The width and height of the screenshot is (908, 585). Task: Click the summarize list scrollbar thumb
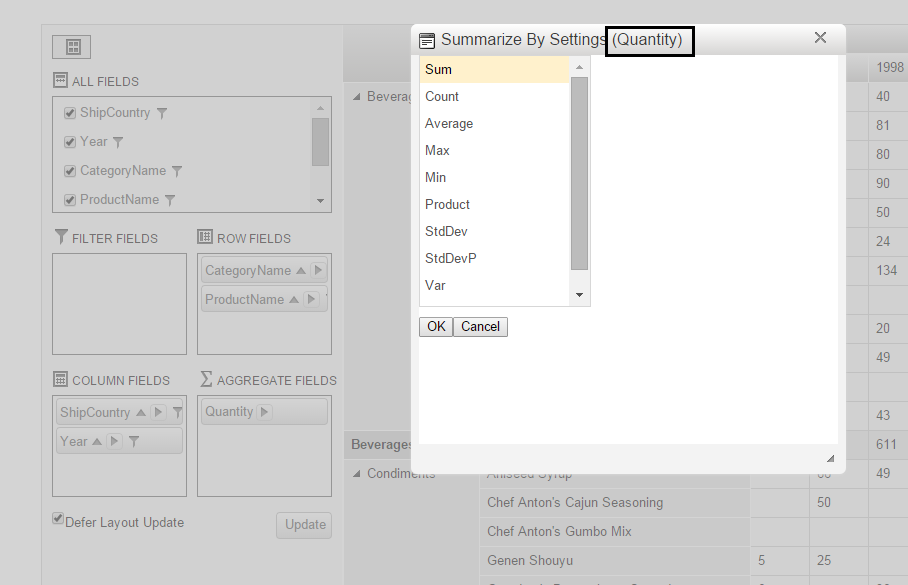point(579,174)
